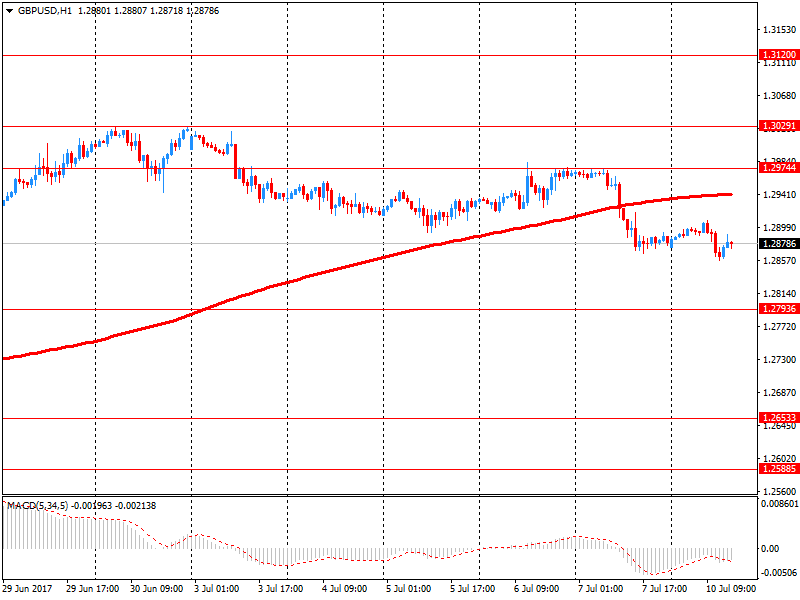The height and width of the screenshot is (600, 800).
Task: Select the 1.31200 resistance level label
Action: [779, 55]
